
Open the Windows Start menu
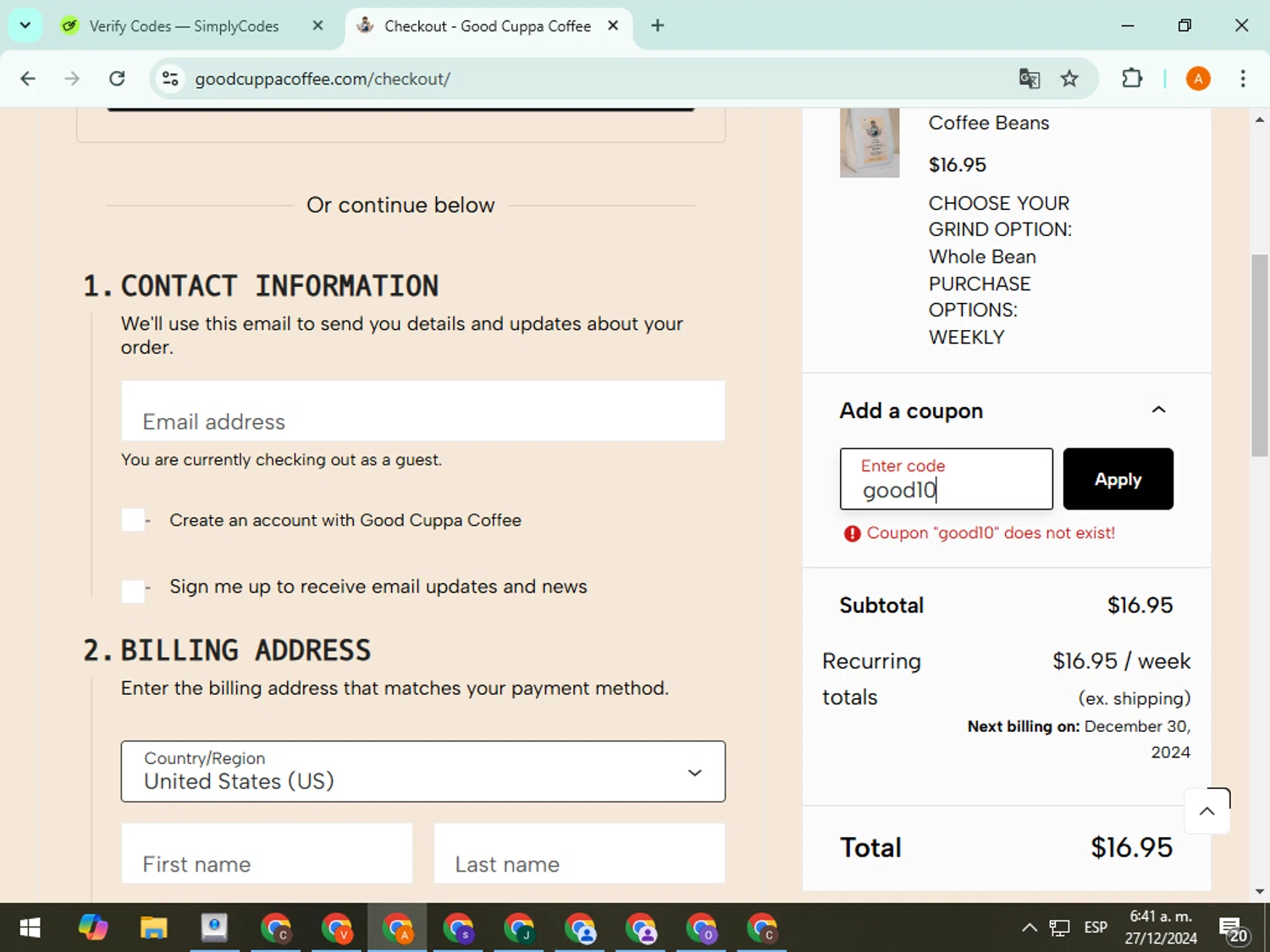pyautogui.click(x=30, y=927)
